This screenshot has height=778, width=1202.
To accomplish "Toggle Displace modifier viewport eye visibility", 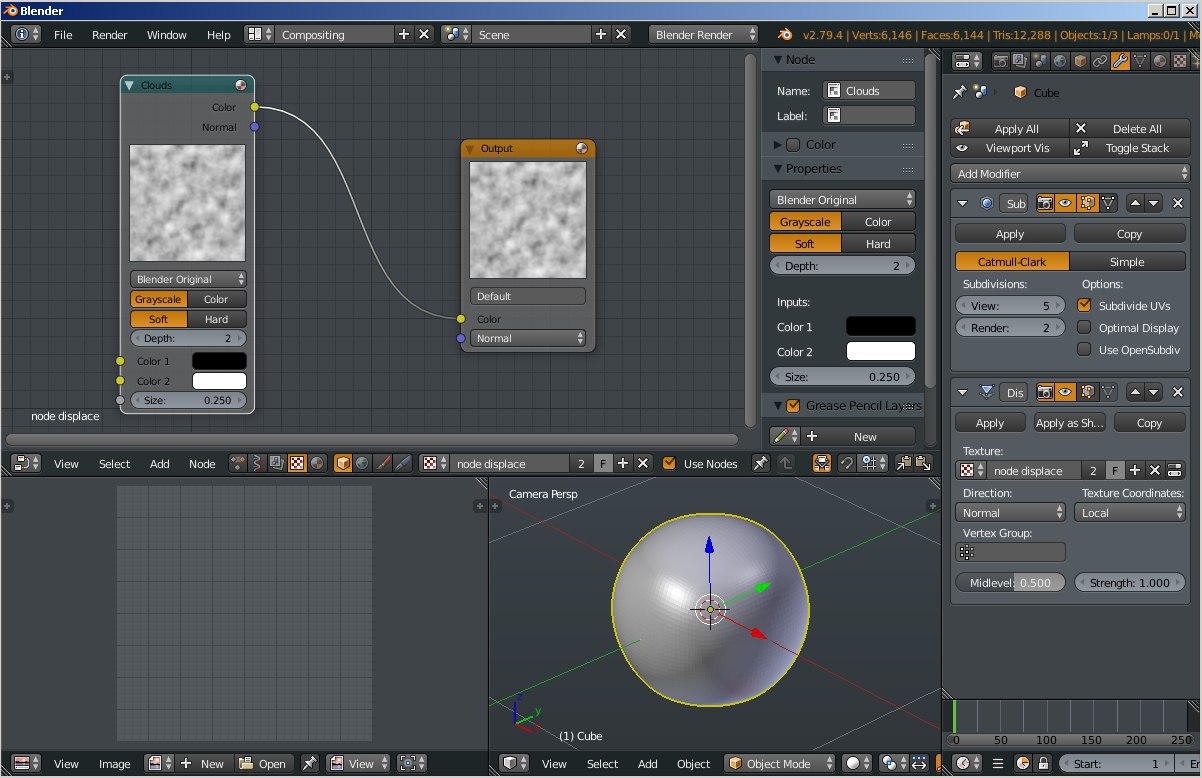I will click(1066, 393).
